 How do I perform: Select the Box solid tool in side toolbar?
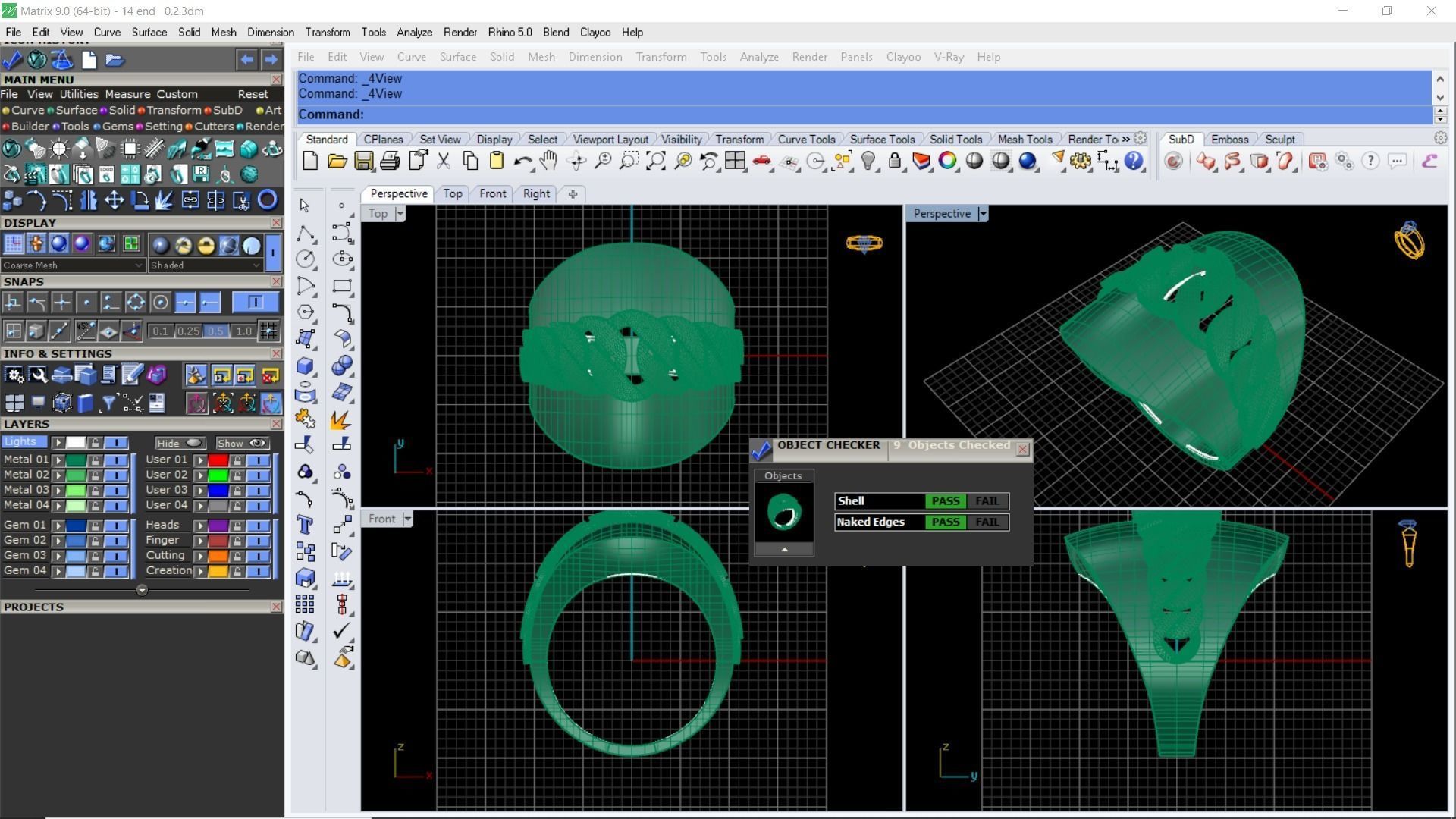[305, 366]
